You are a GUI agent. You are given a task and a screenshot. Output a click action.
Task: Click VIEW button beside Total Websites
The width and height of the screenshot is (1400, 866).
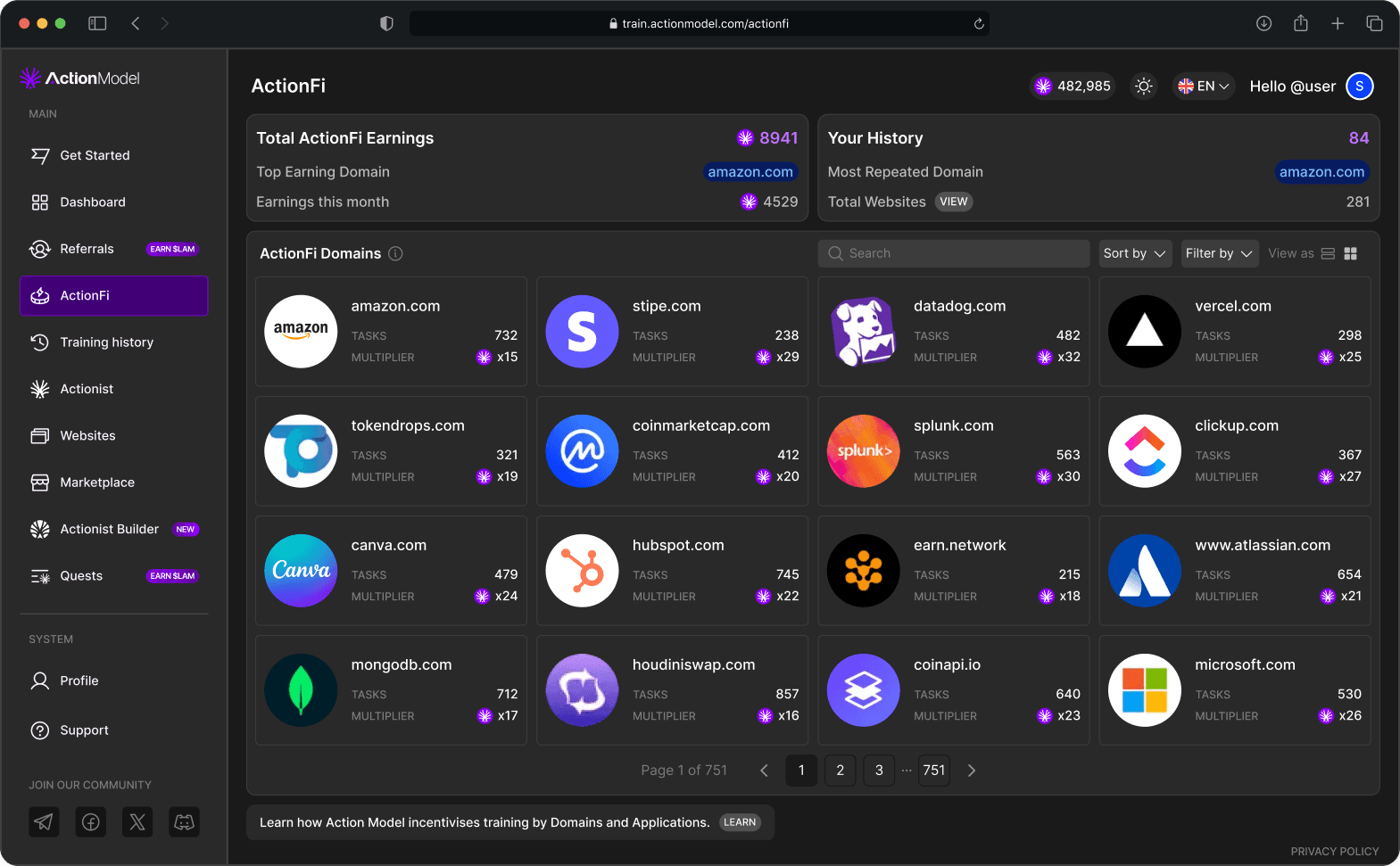[x=954, y=202]
